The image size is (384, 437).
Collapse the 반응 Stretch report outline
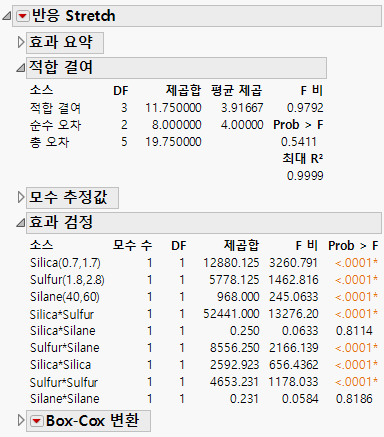pyautogui.click(x=6, y=16)
